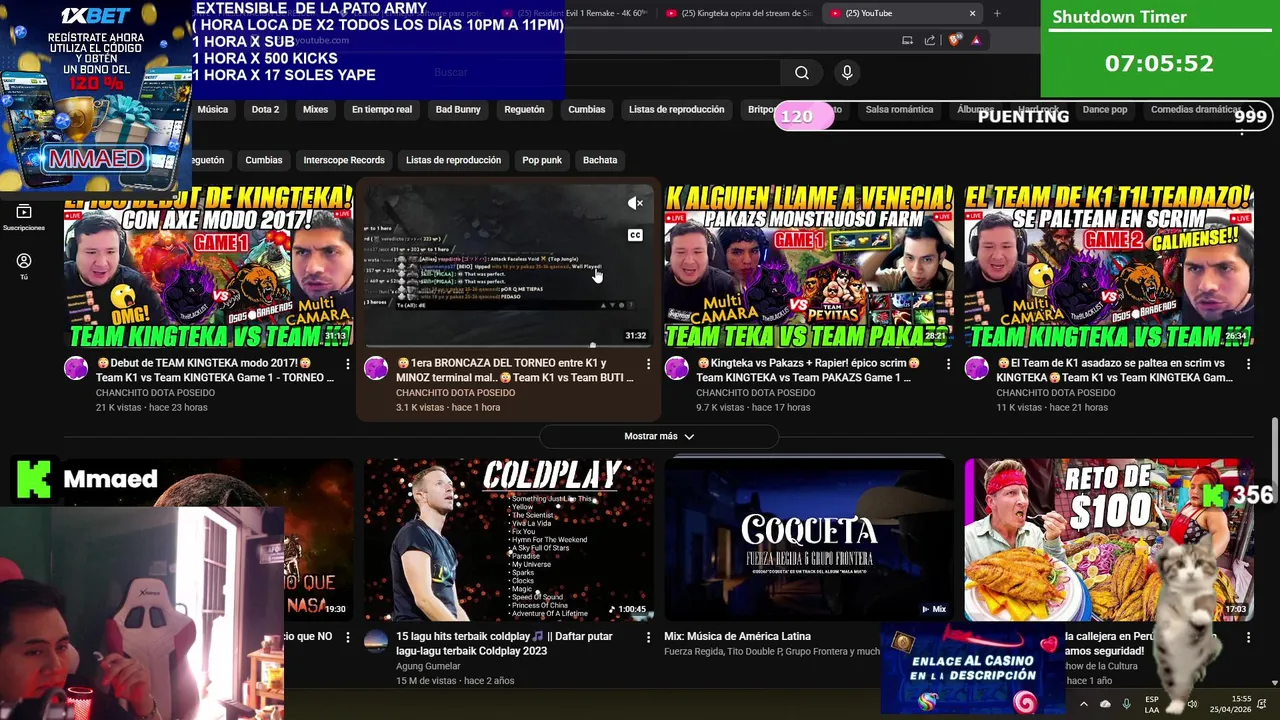This screenshot has width=1280, height=720.
Task: Click the scrollbar down arrow
Action: [x=1274, y=683]
